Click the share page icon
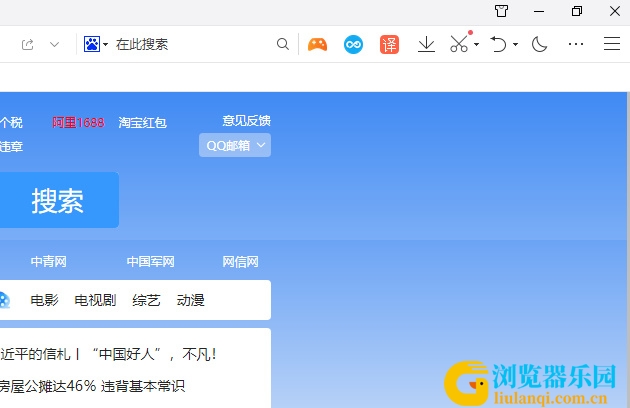 click(x=27, y=44)
